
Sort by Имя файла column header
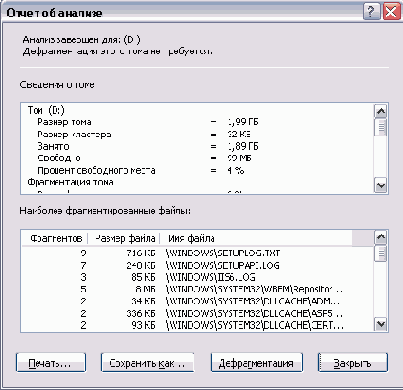point(256,238)
